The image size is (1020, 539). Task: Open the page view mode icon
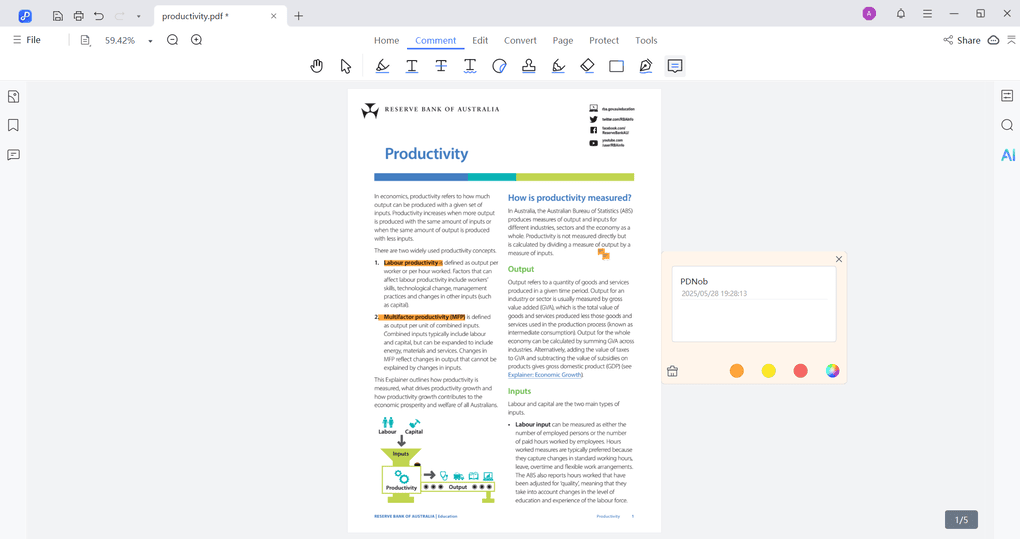coord(85,40)
